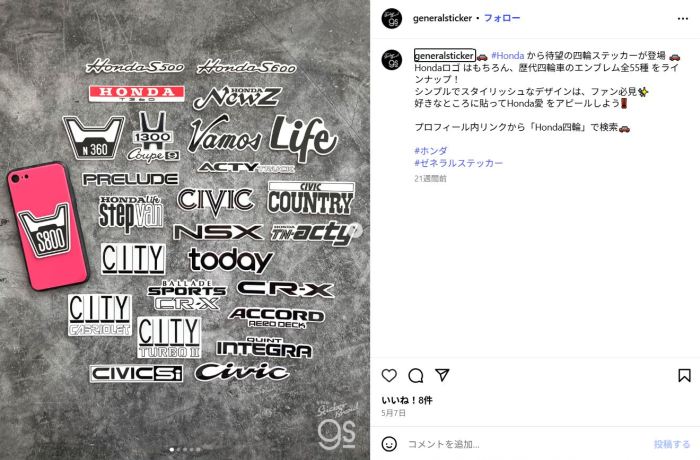Viewport: 700px width, 460px height.
Task: Follow generalsticker using the フォロー link
Action: tap(502, 18)
